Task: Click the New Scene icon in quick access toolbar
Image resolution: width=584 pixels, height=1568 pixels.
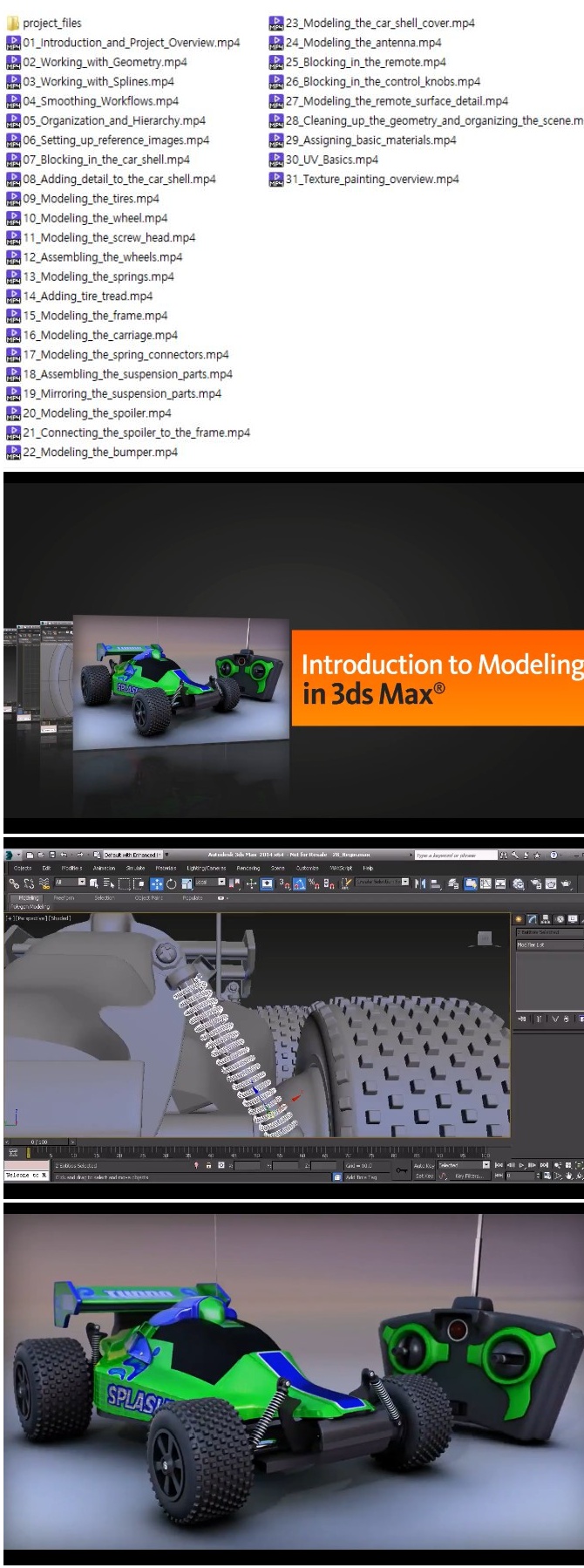Action: [30, 855]
